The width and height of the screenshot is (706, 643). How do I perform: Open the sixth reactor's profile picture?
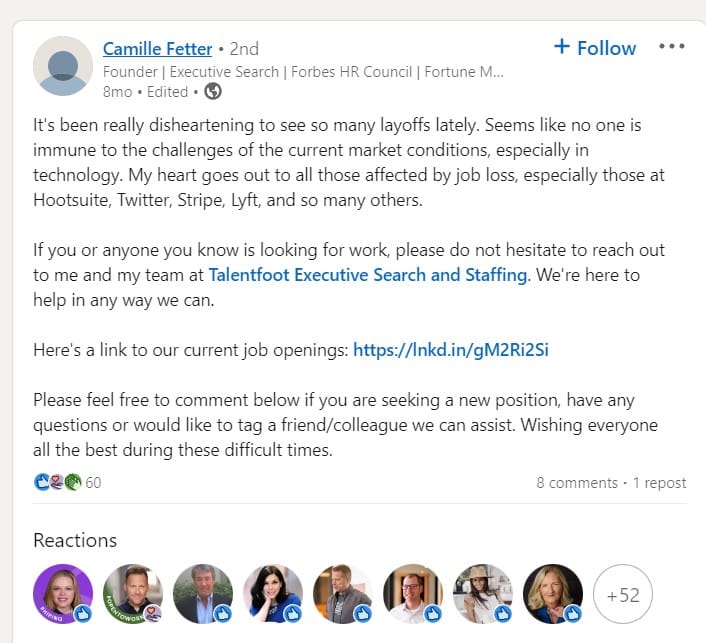click(413, 594)
